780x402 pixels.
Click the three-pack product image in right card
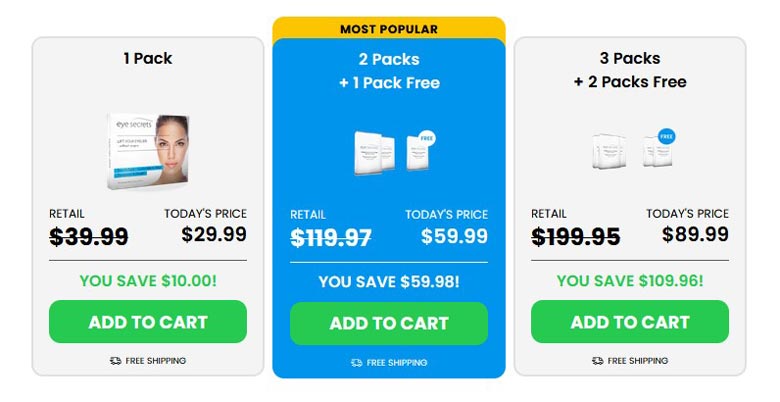tap(609, 151)
